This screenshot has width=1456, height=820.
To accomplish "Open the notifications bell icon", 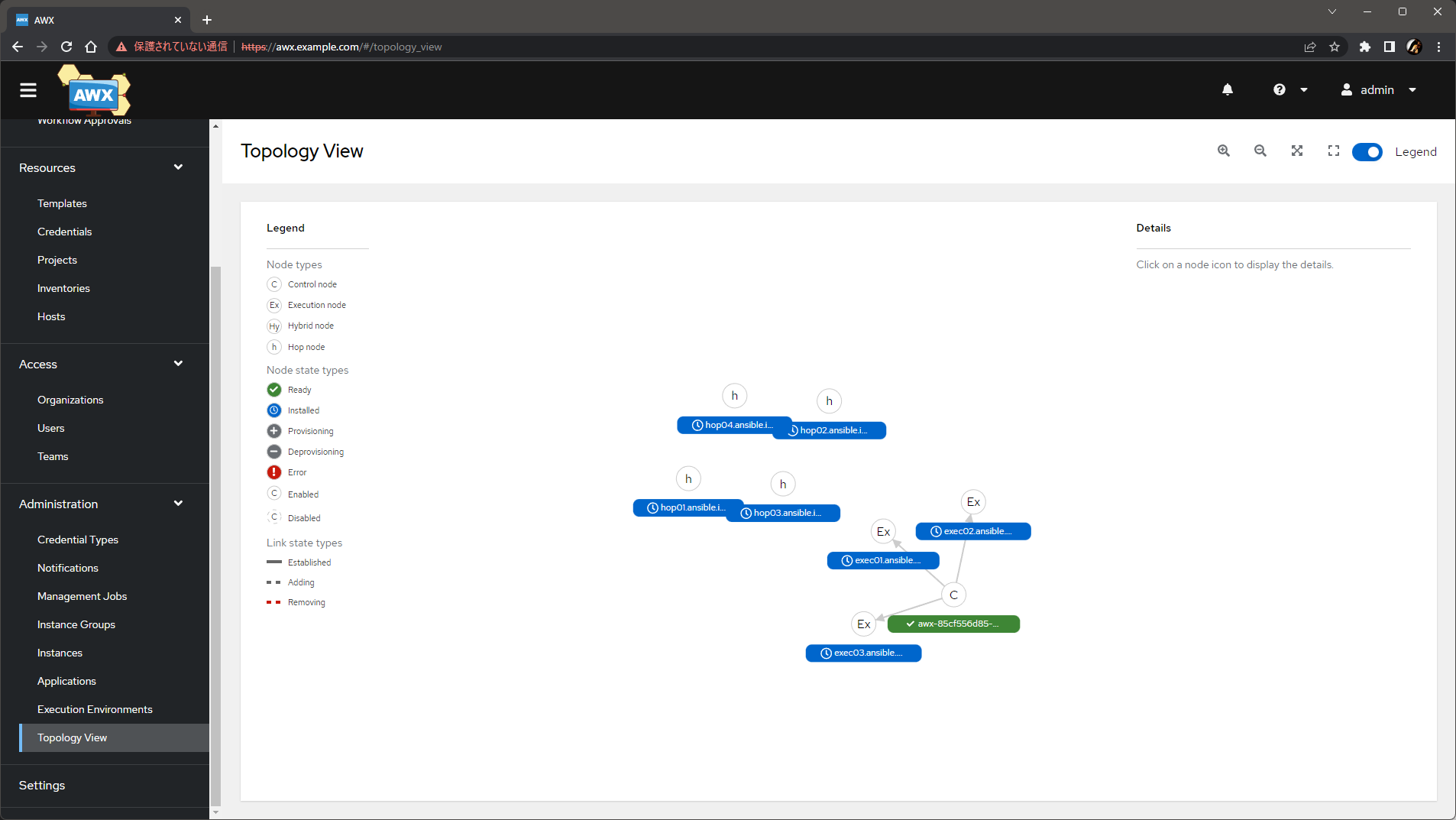I will point(1227,90).
